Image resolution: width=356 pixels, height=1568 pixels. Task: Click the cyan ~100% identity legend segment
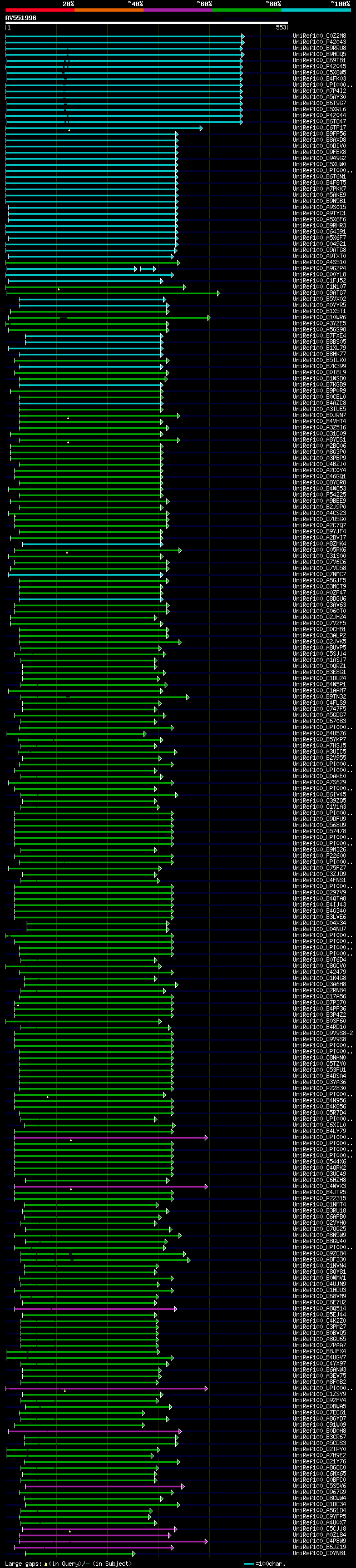tap(316, 10)
